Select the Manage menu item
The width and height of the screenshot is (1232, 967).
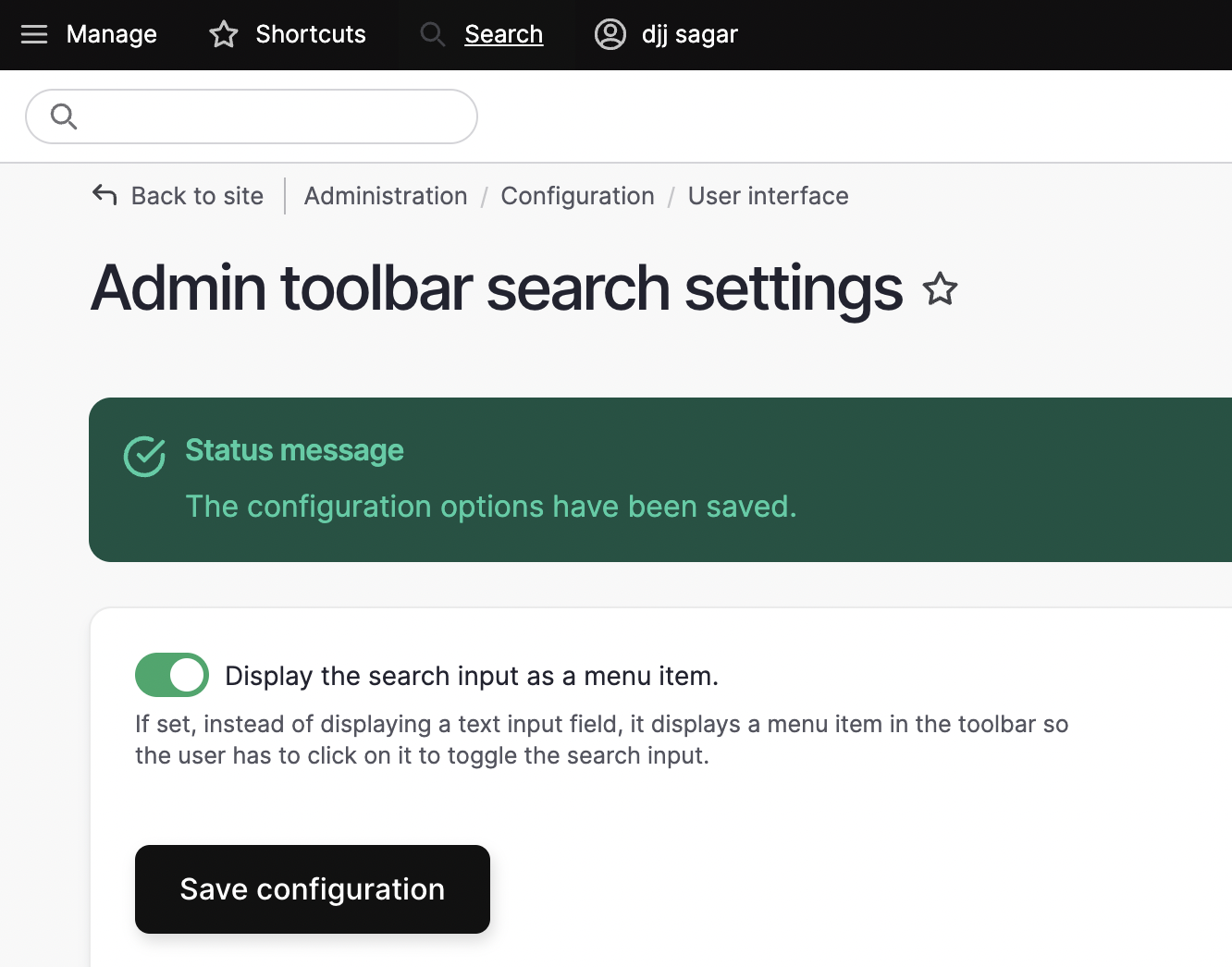pyautogui.click(x=111, y=34)
